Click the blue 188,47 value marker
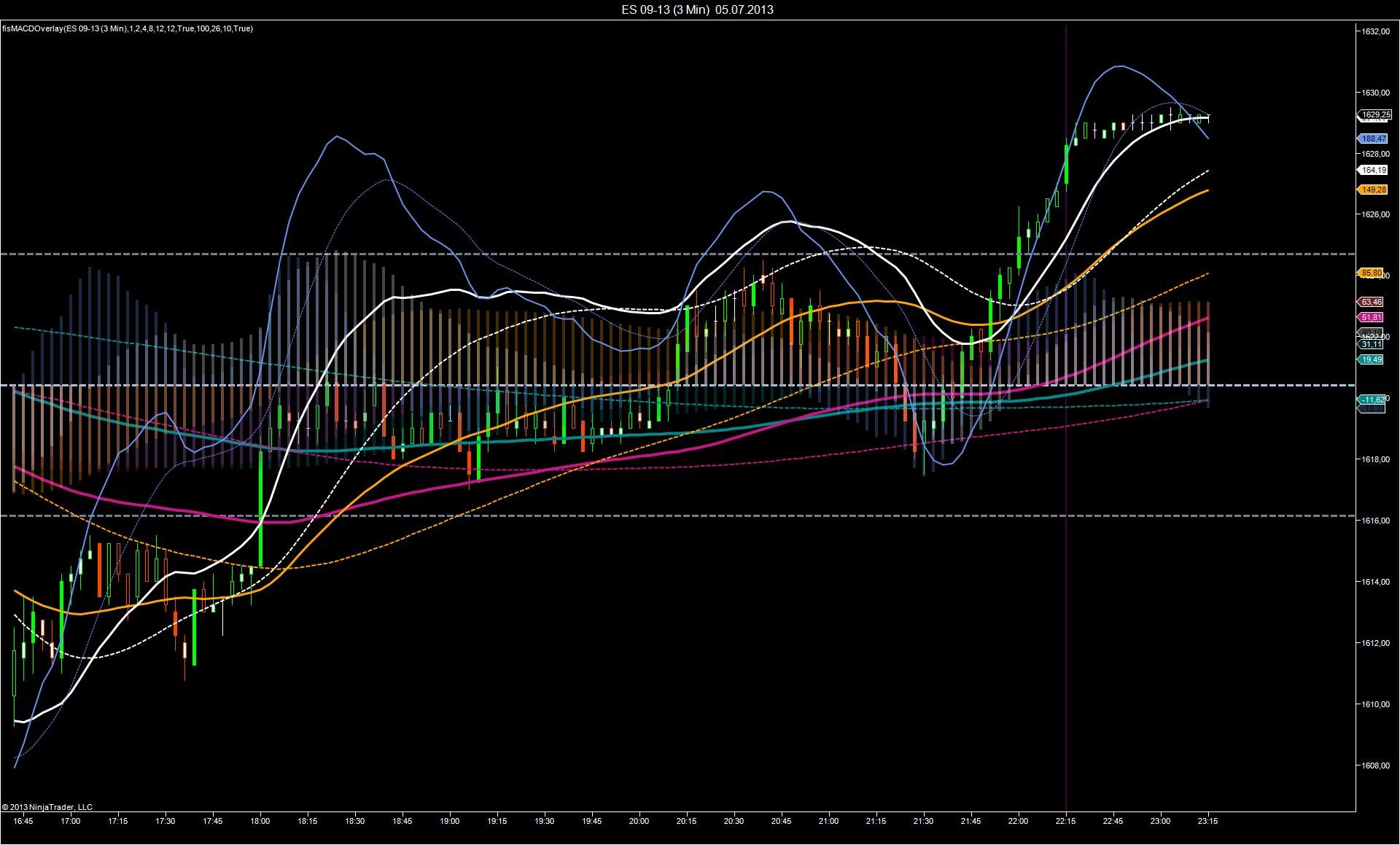Screen dimensions: 1400x845 (x=1374, y=139)
